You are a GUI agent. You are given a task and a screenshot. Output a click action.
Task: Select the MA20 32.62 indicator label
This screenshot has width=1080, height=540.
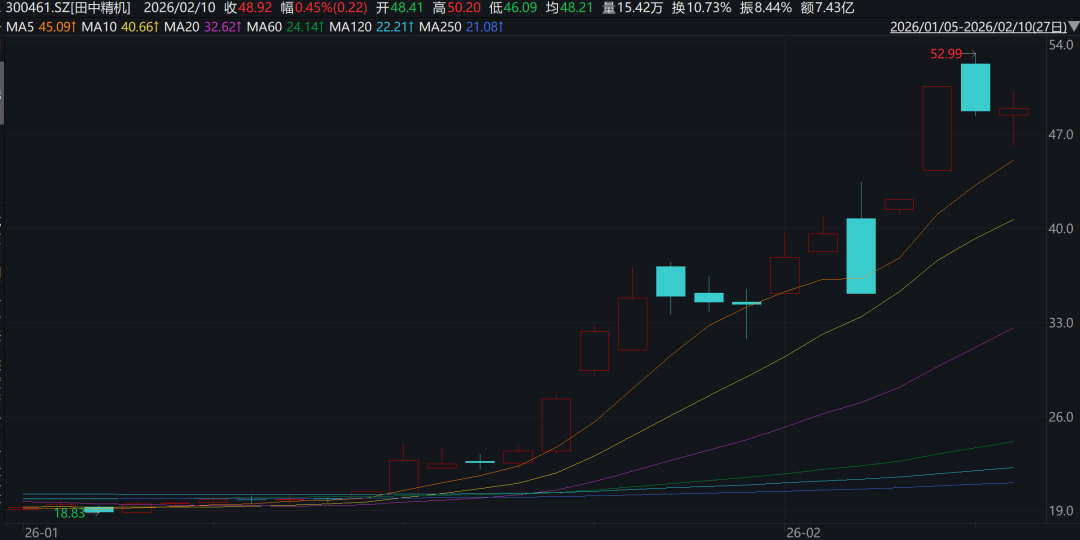coord(202,28)
